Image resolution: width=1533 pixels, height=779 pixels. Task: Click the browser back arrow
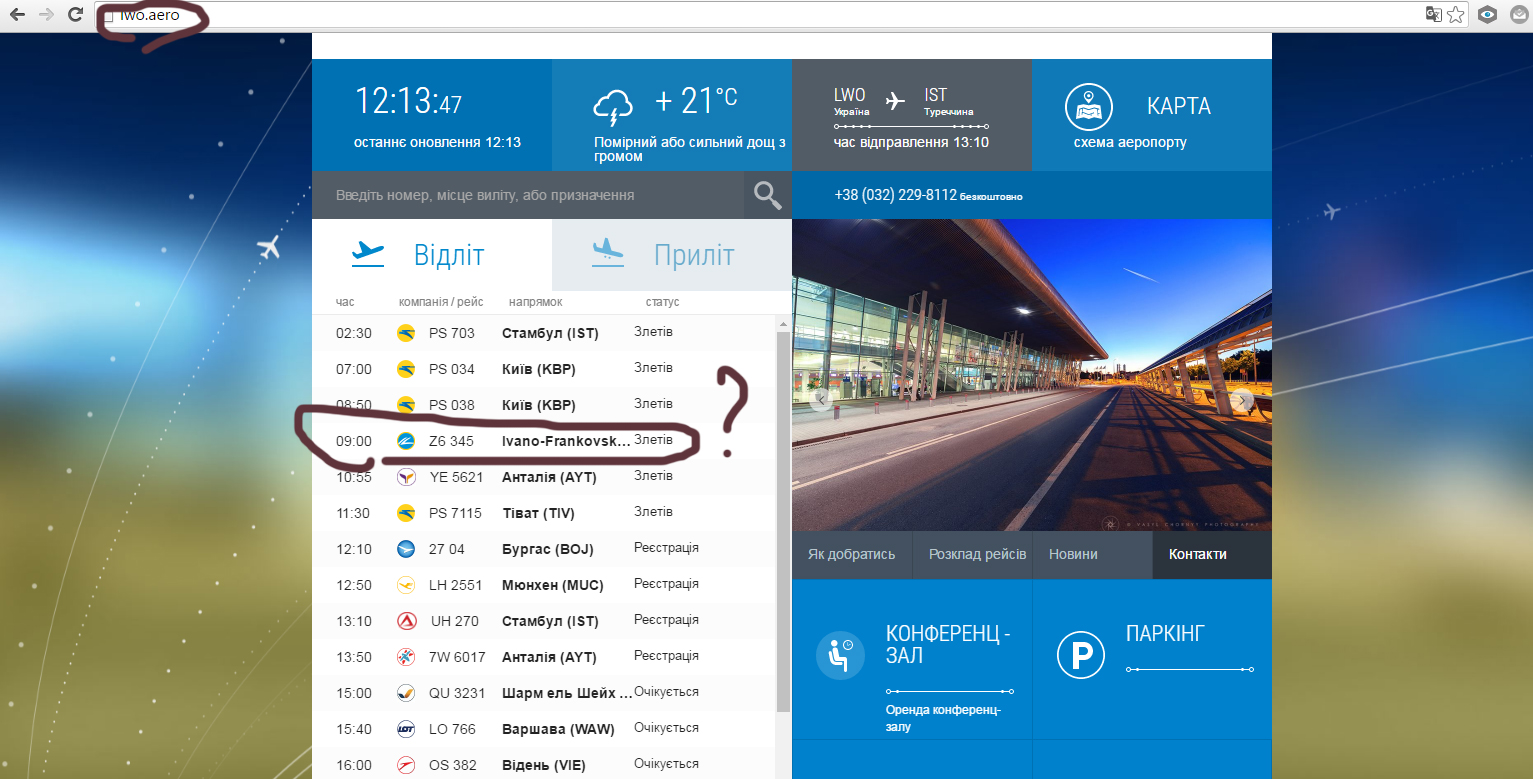17,14
